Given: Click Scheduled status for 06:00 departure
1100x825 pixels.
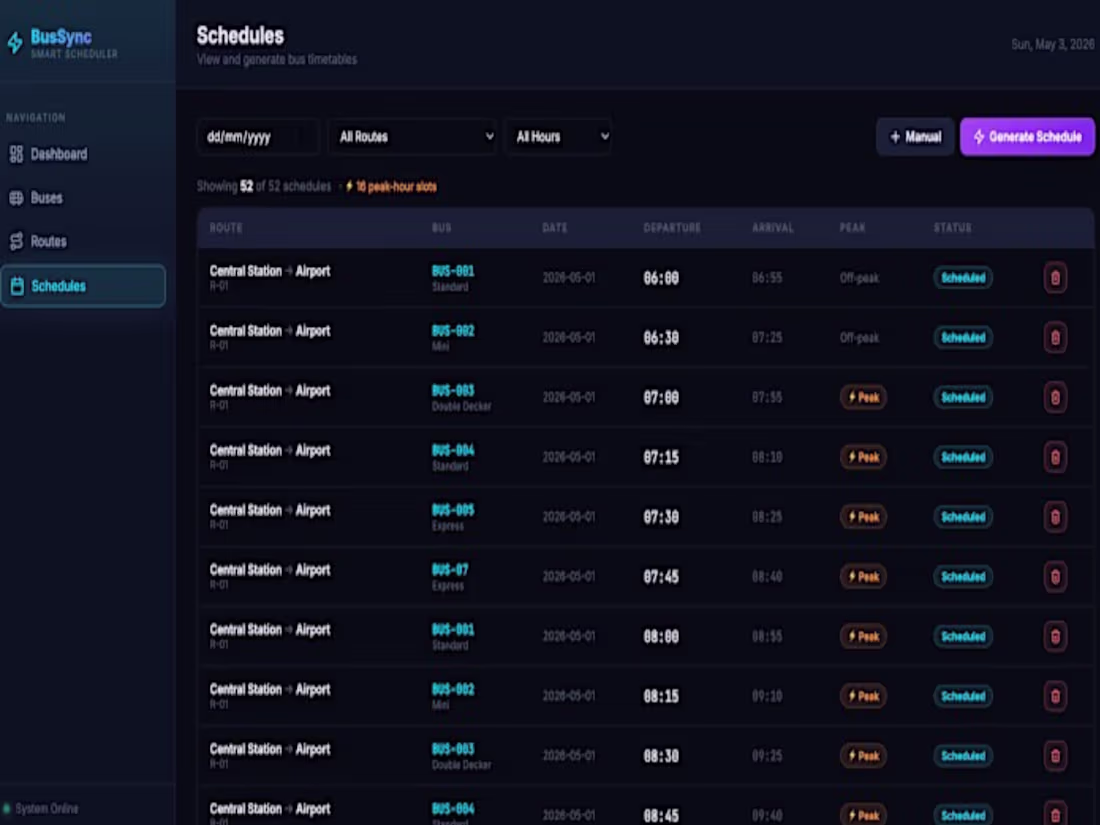Looking at the screenshot, I should (962, 278).
